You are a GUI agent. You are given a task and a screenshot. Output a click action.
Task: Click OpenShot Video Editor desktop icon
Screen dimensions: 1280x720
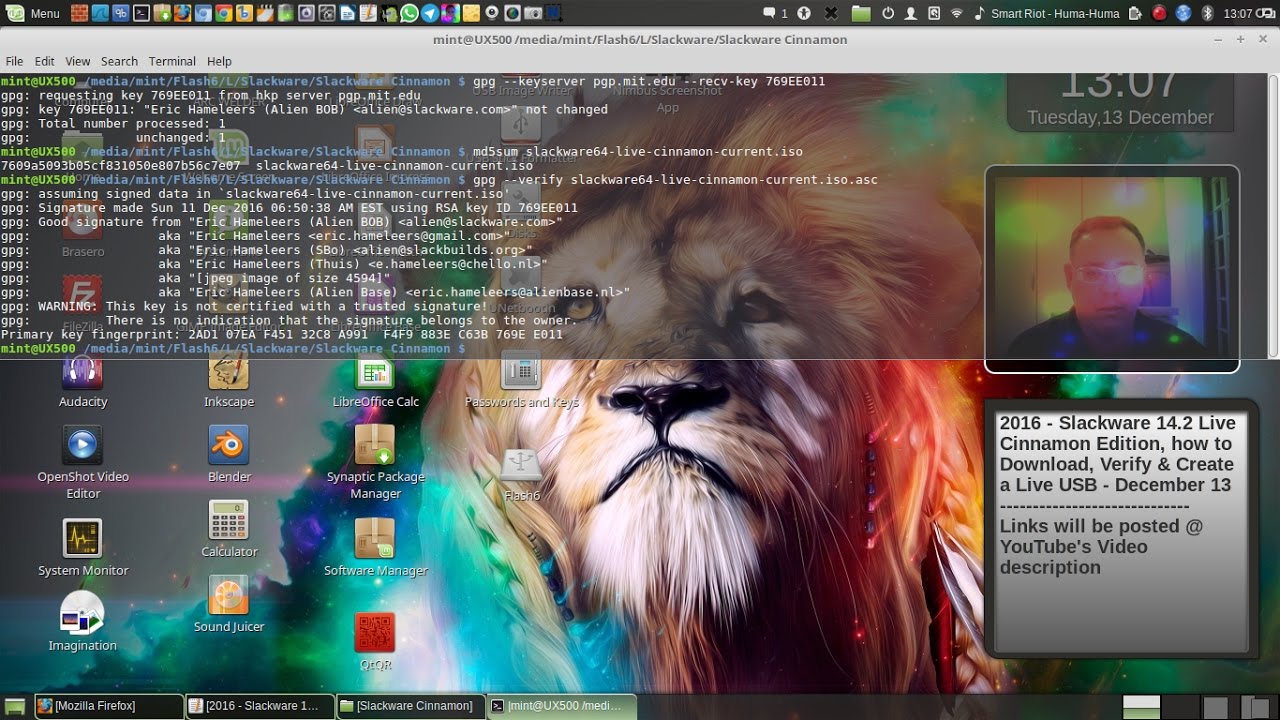pyautogui.click(x=83, y=462)
